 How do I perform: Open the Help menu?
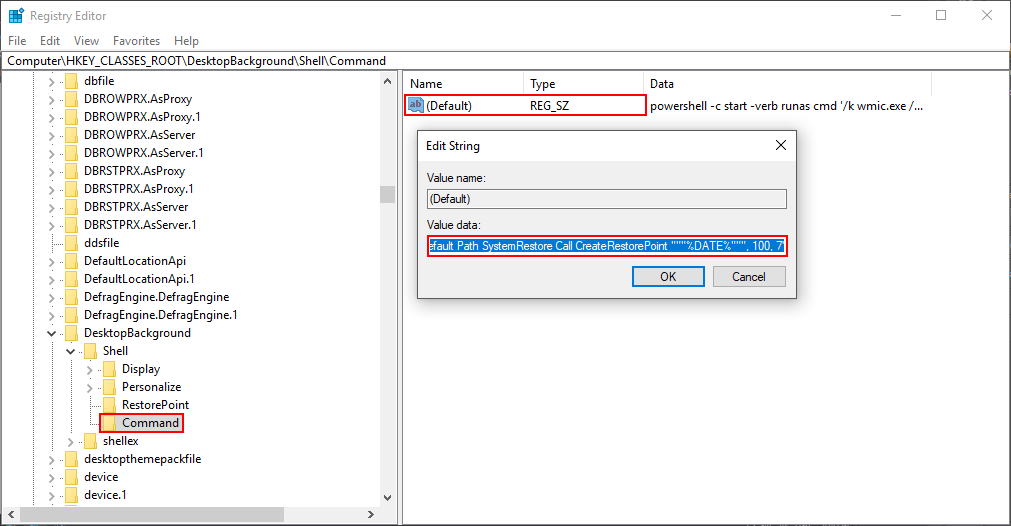click(186, 41)
